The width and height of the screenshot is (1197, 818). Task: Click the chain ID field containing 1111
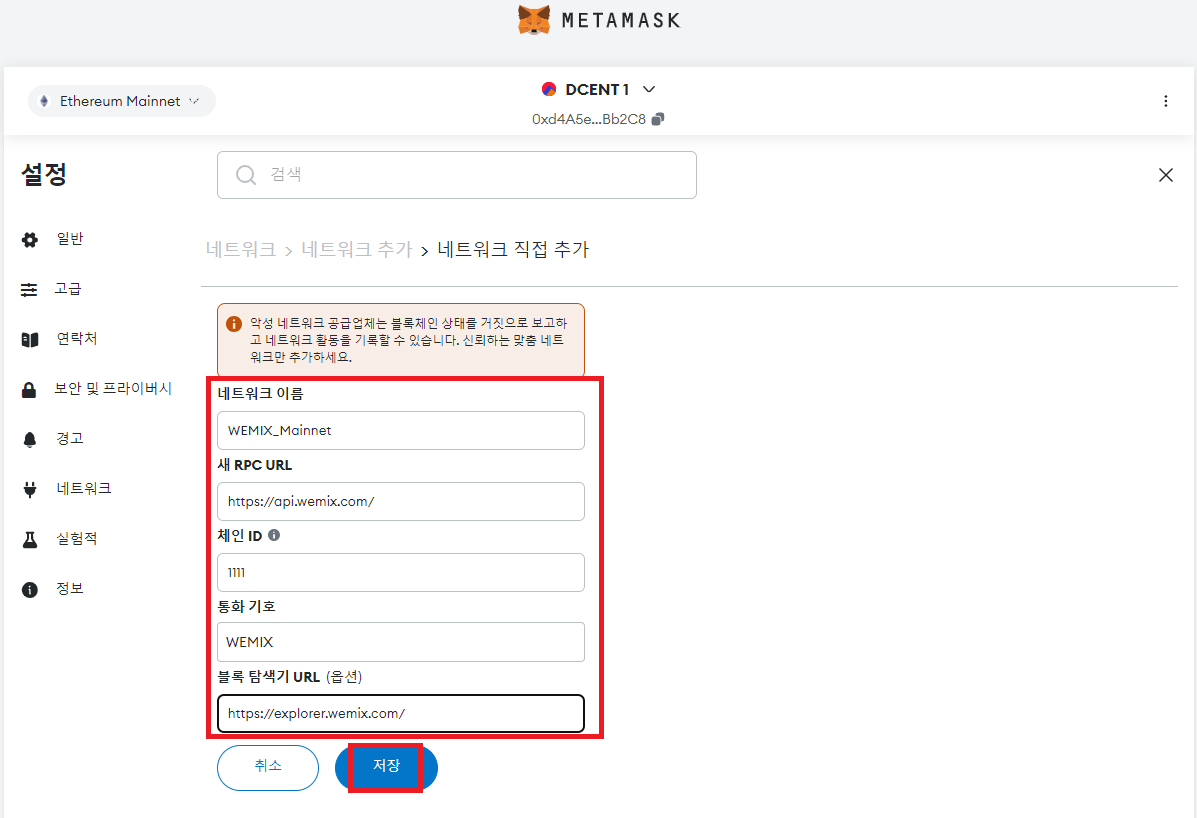401,572
